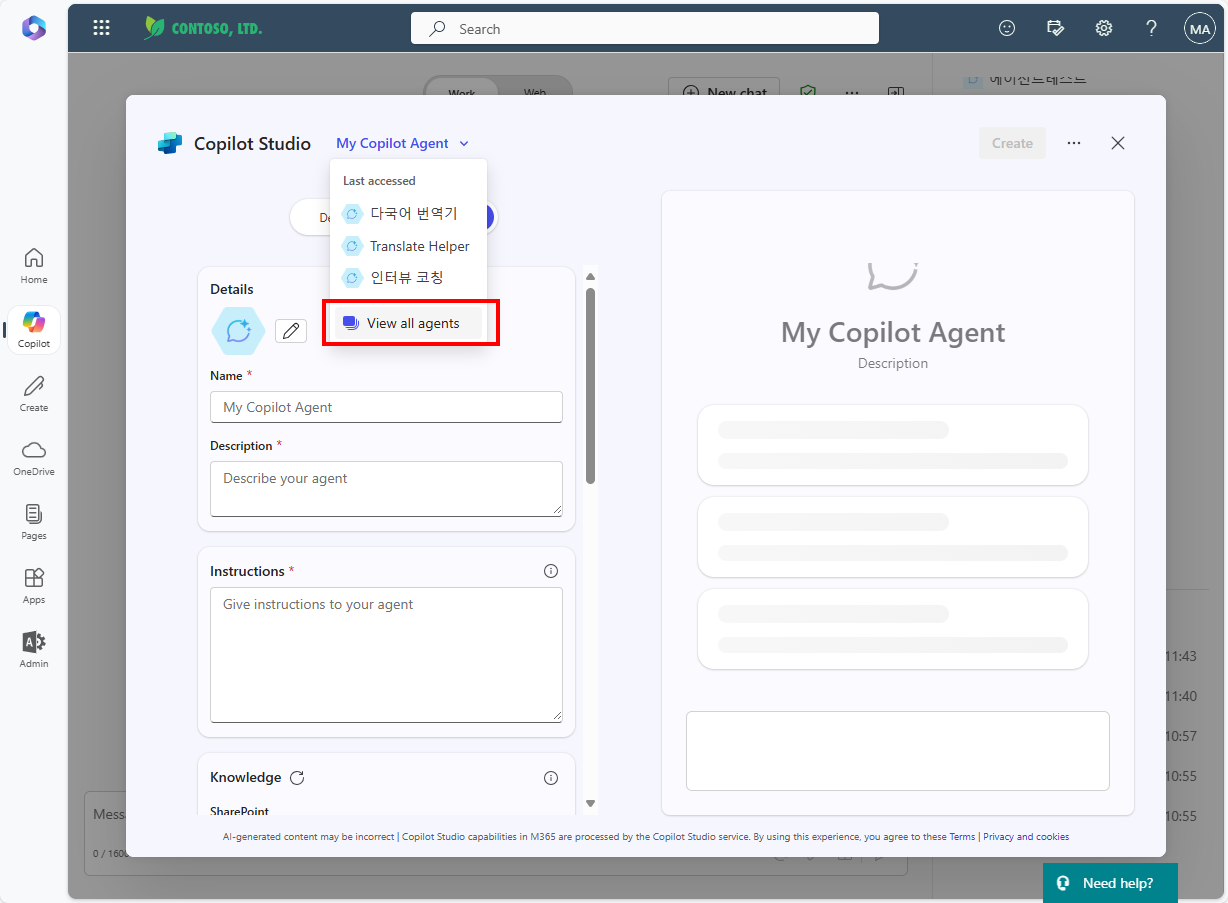The image size is (1228, 903).
Task: Open the app launcher waffle icon
Action: tap(101, 28)
